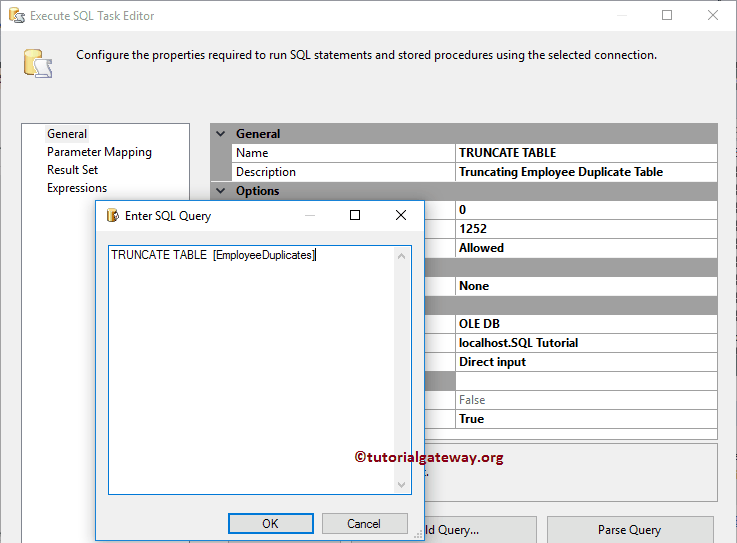Click the query box scroll up arrow
Image resolution: width=737 pixels, height=543 pixels.
click(x=401, y=256)
